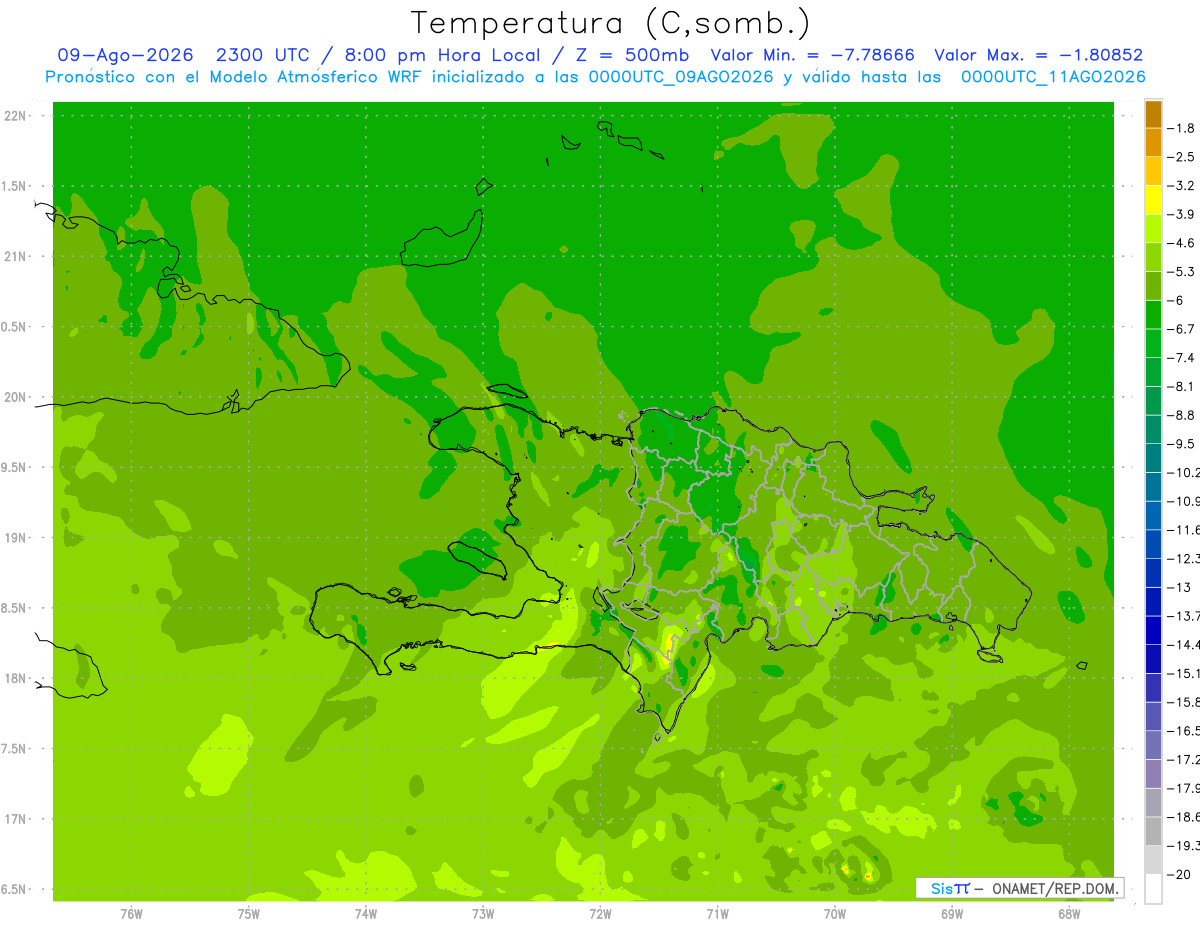This screenshot has height=927, width=1200.
Task: Click the '71W' longitude axis label
Action: click(x=717, y=913)
